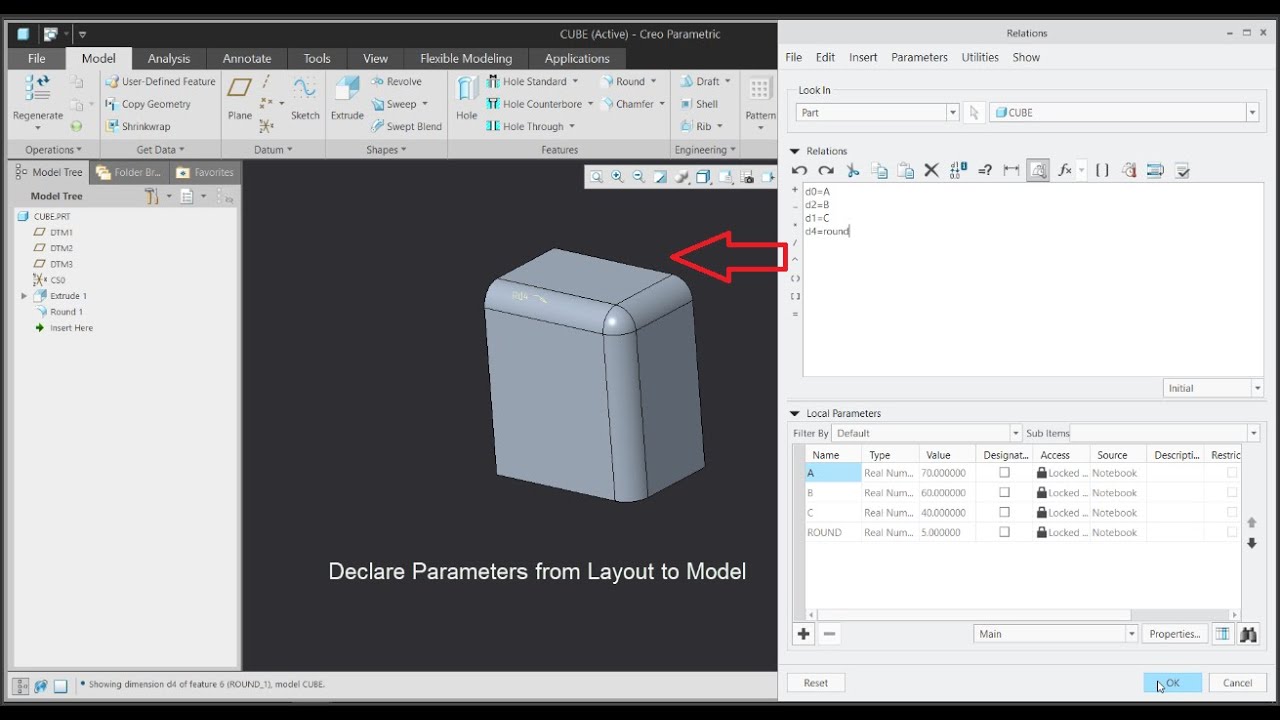Toggle Designate checkbox for parameter C
The image size is (1280, 720).
(1004, 513)
